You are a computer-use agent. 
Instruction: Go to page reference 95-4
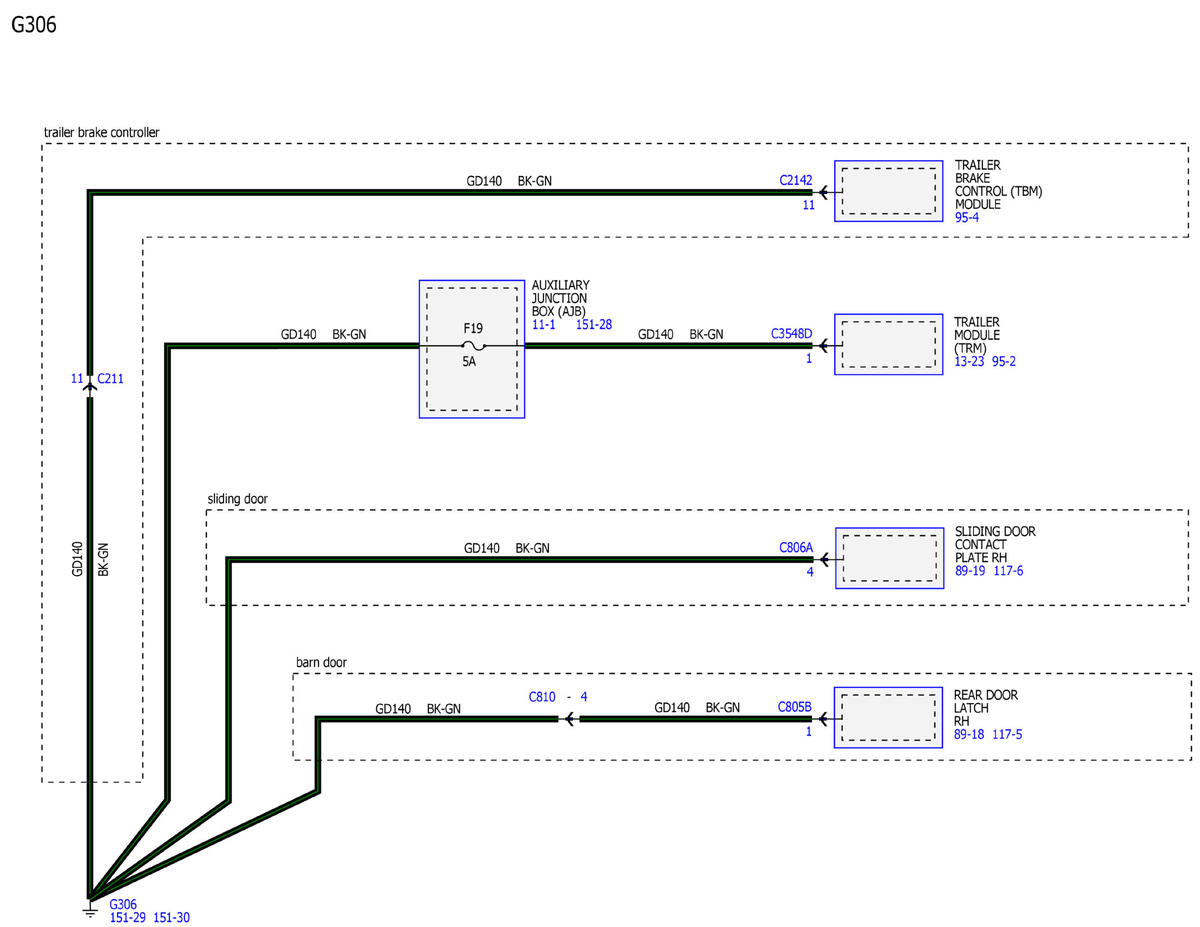point(968,216)
